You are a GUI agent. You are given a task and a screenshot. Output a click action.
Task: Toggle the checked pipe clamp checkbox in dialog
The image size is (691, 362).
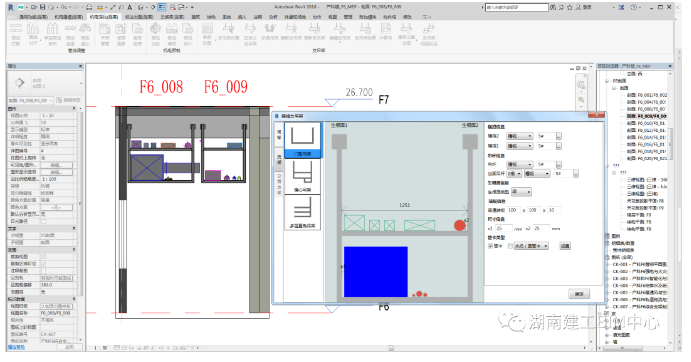coord(490,246)
